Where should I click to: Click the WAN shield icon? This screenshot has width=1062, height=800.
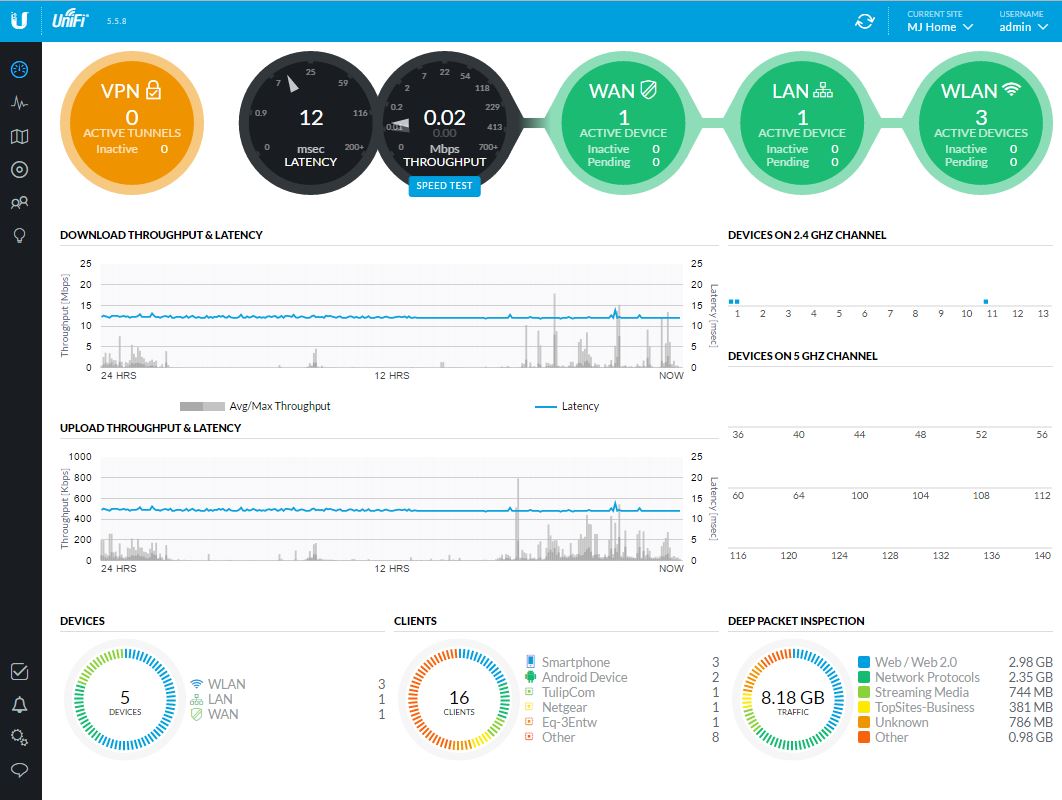(x=648, y=90)
